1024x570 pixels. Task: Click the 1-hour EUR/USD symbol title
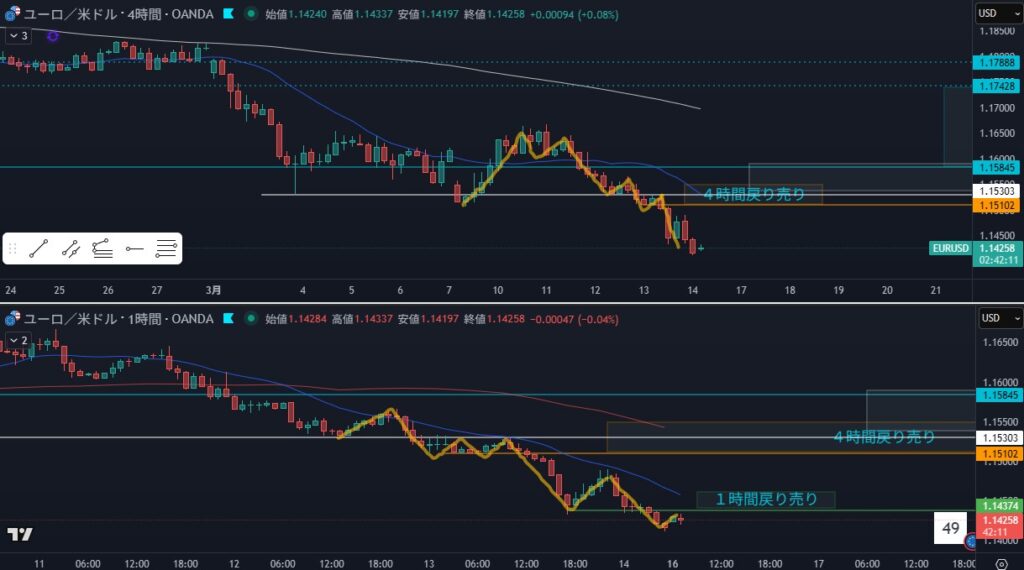(118, 319)
